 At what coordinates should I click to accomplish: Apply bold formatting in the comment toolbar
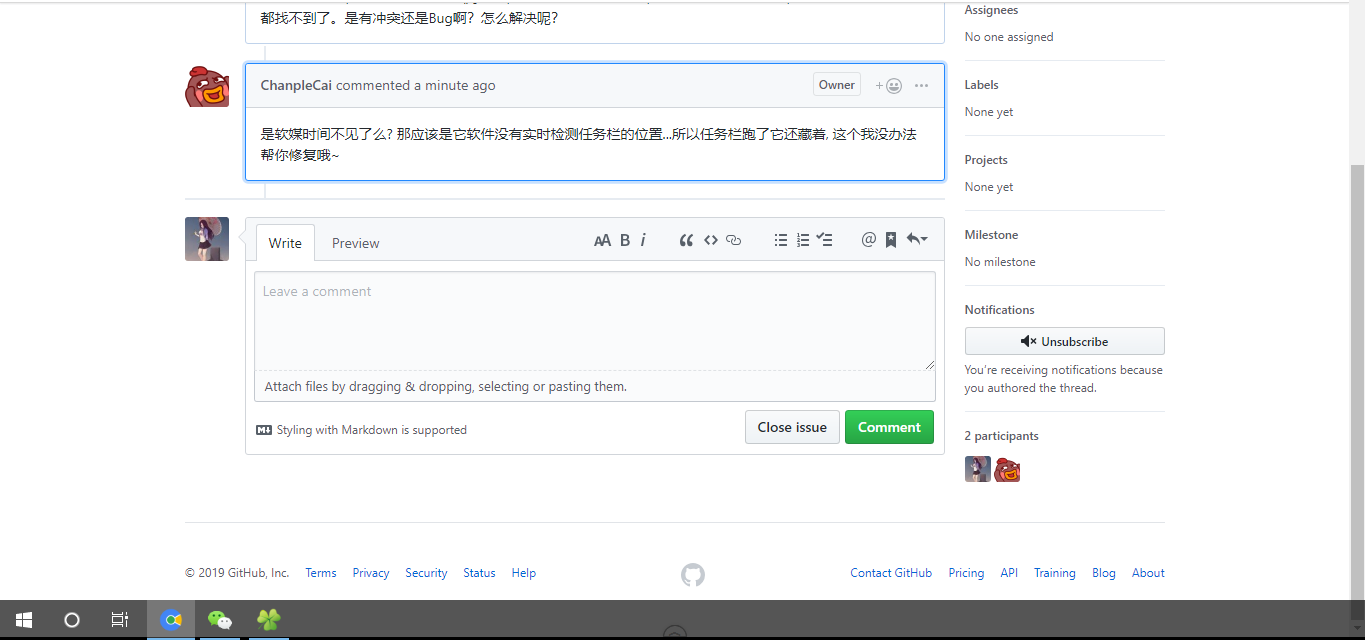pyautogui.click(x=624, y=240)
